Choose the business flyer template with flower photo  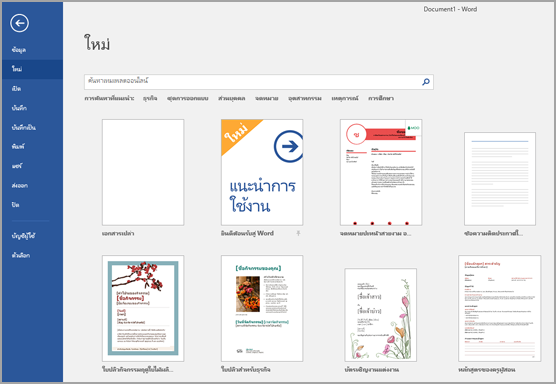click(262, 308)
